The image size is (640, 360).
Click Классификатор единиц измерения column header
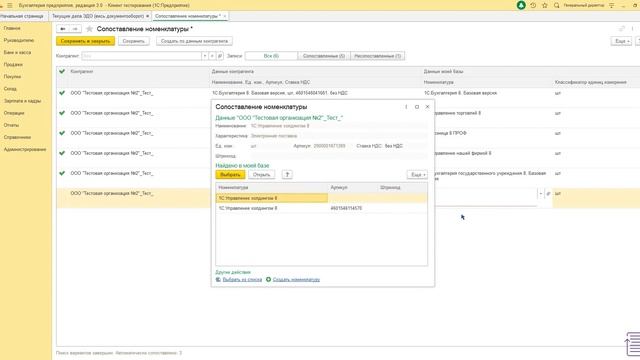pos(590,82)
